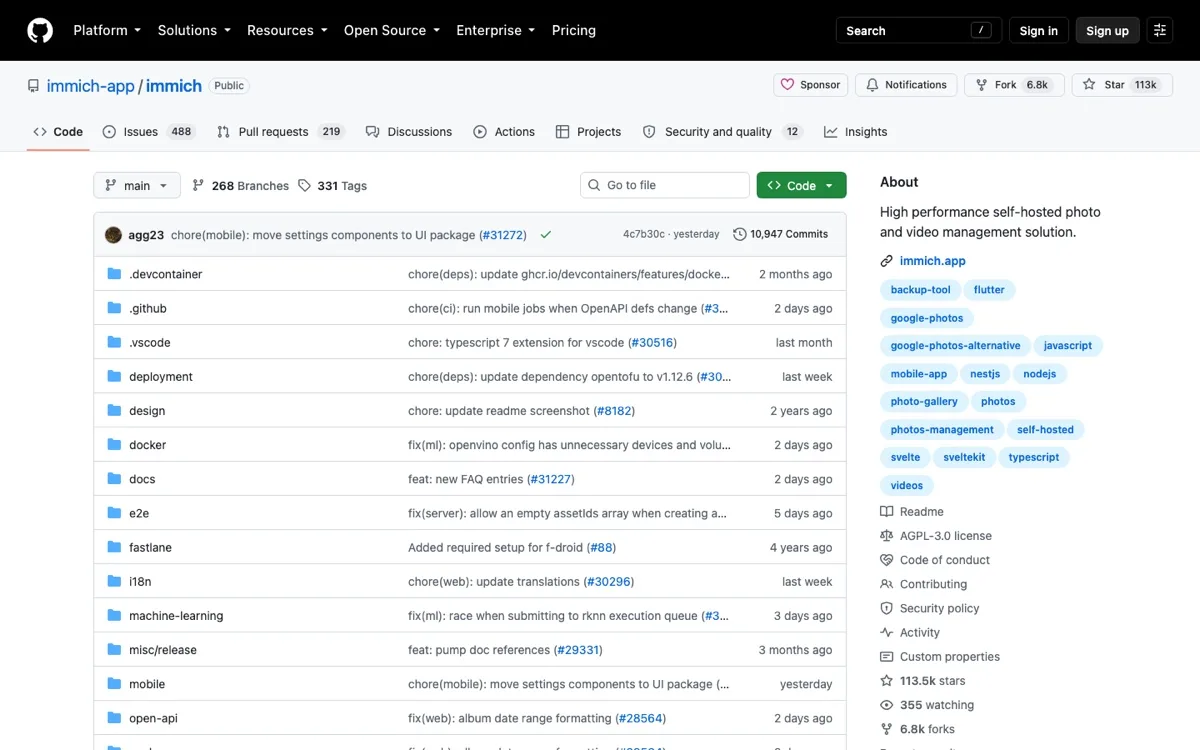1200x750 pixels.
Task: Open the misc/release folder
Action: pyautogui.click(x=163, y=650)
